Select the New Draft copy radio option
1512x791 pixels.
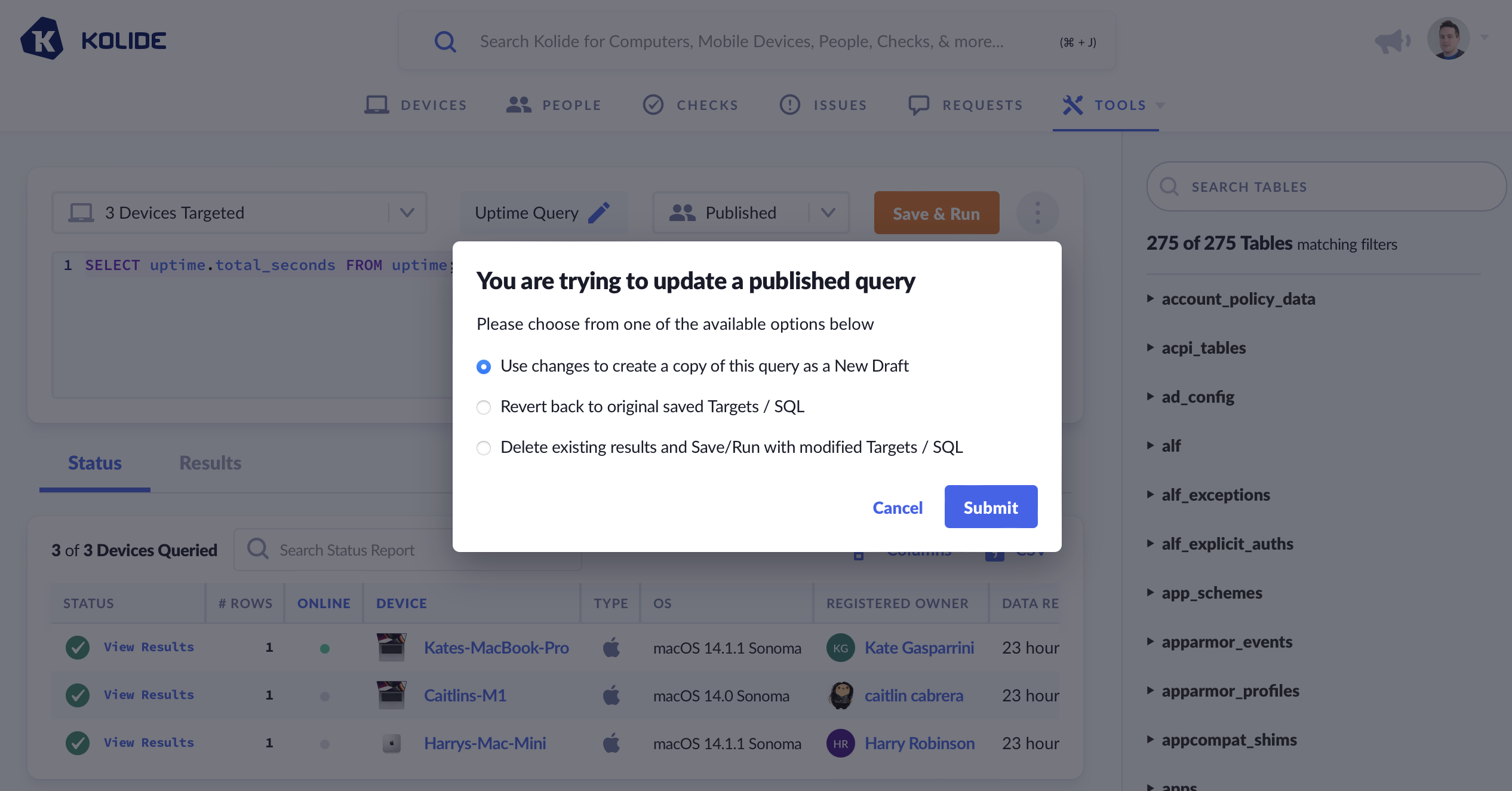coord(484,366)
